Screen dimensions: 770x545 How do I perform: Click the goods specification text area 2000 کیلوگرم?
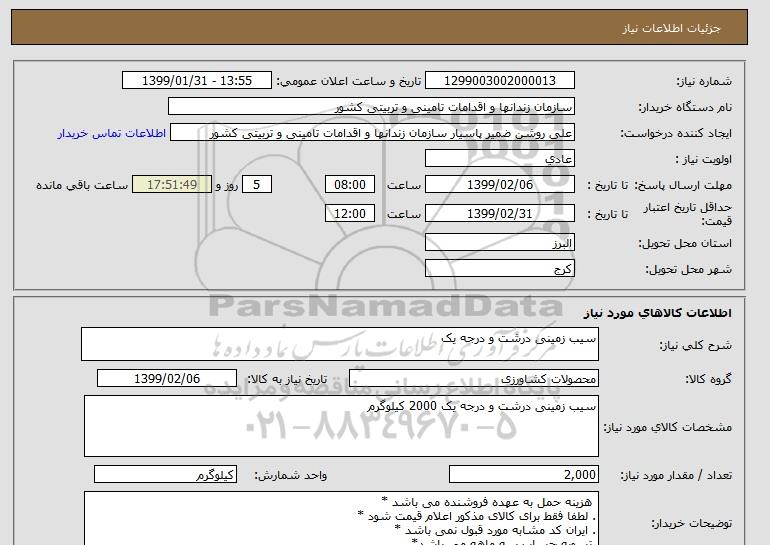341,426
